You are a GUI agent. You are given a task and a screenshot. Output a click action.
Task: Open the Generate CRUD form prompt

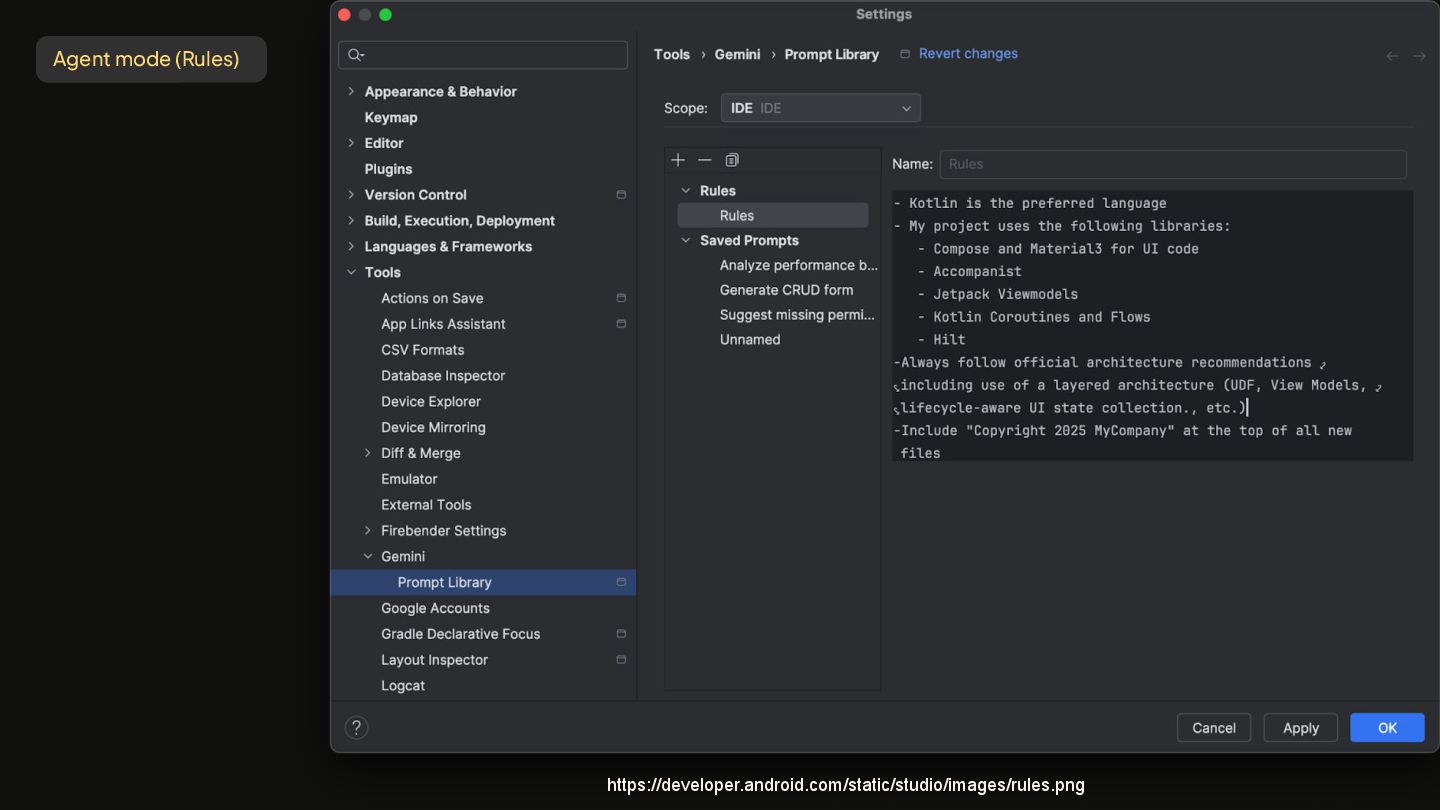click(786, 290)
